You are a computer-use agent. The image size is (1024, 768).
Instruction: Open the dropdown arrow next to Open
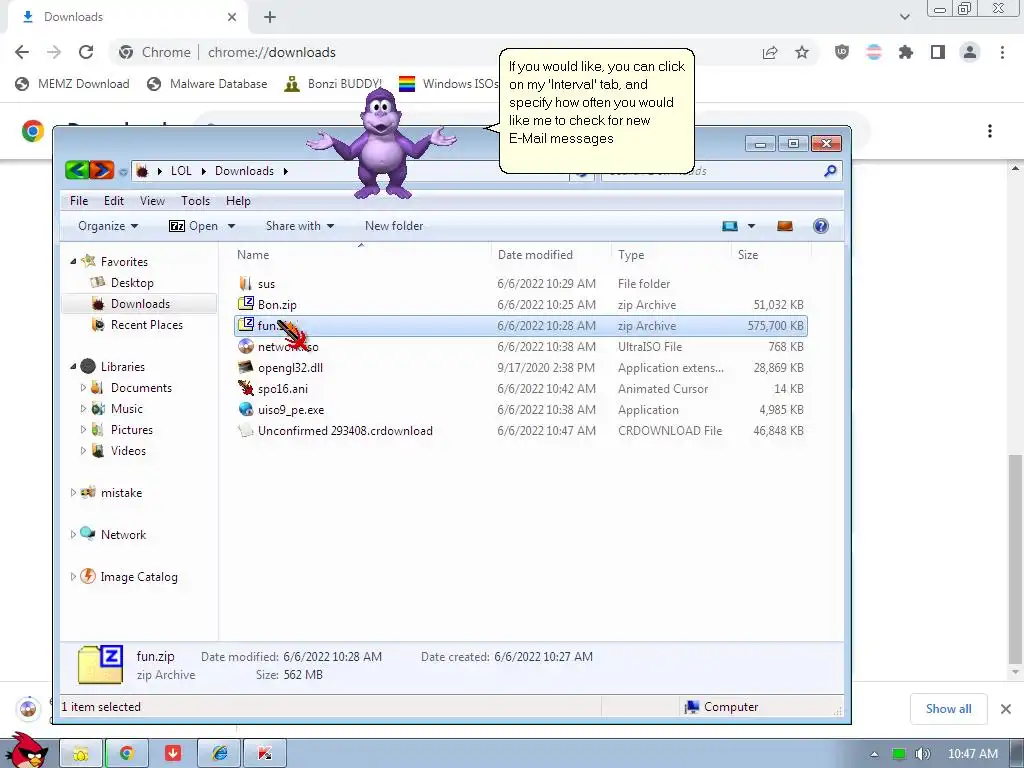231,226
